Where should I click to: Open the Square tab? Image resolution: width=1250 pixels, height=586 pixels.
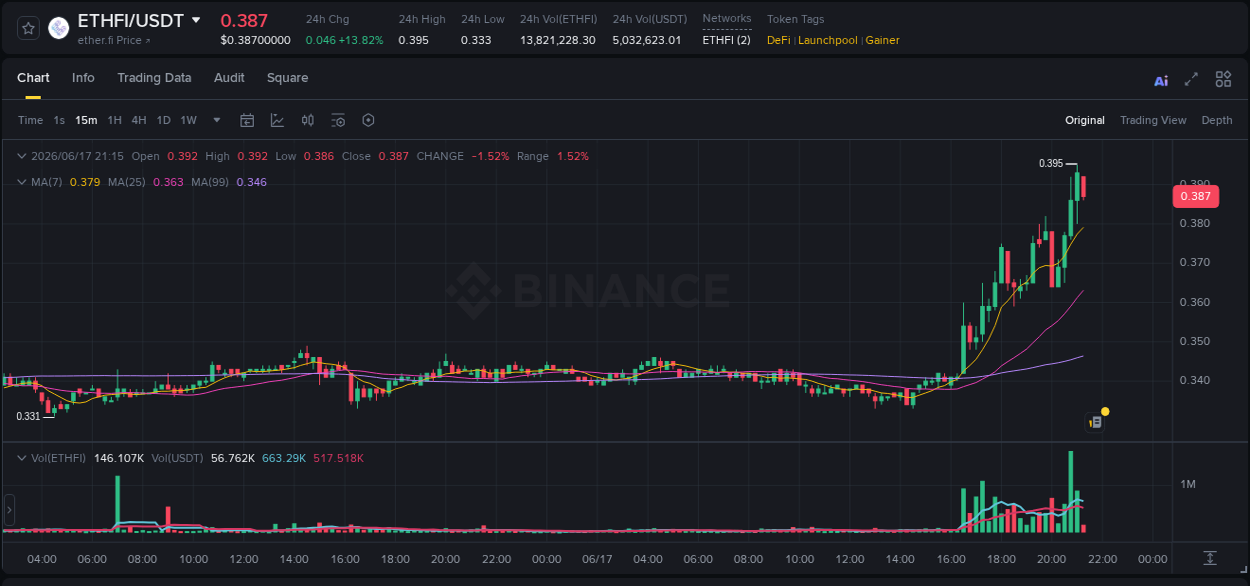[x=287, y=78]
